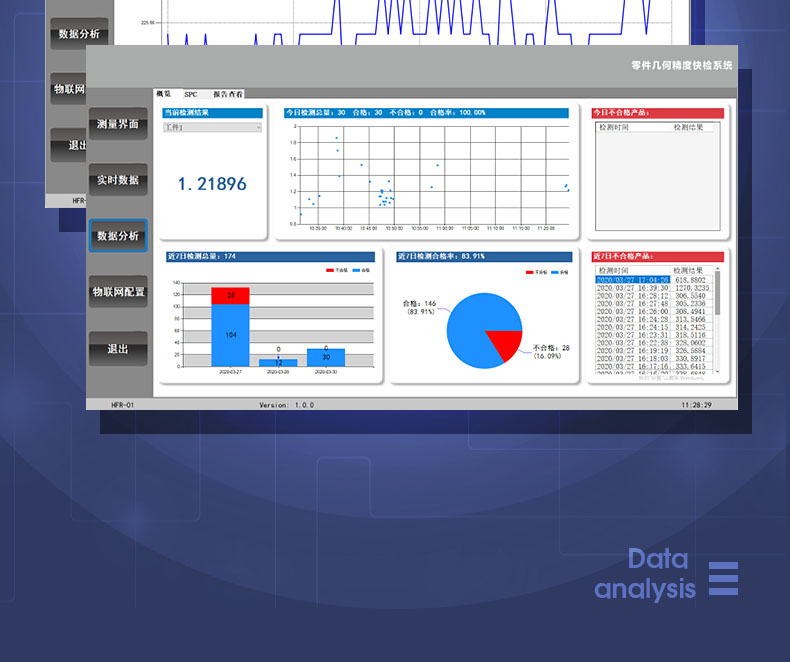This screenshot has height=662, width=790.
Task: Click the blue 104 bar segment
Action: point(230,335)
